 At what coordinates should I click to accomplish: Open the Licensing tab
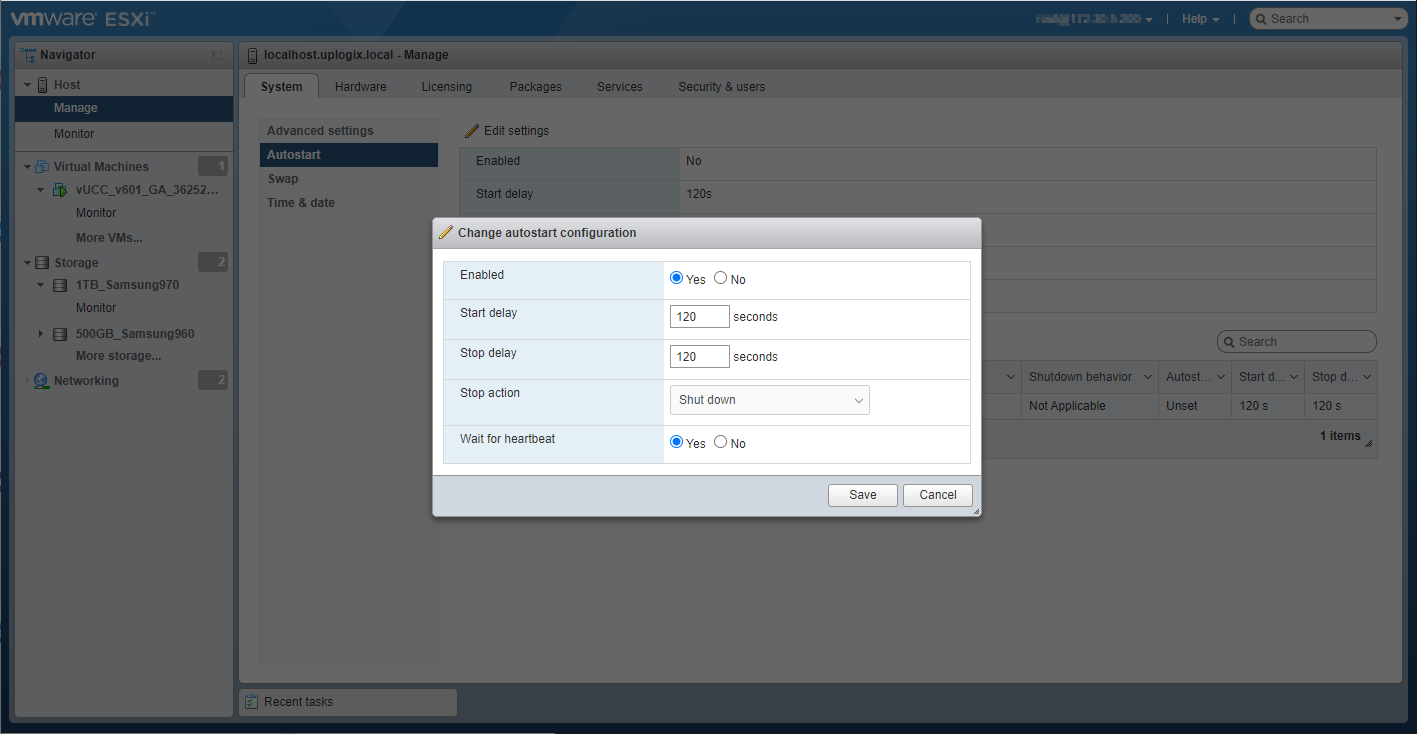[447, 87]
